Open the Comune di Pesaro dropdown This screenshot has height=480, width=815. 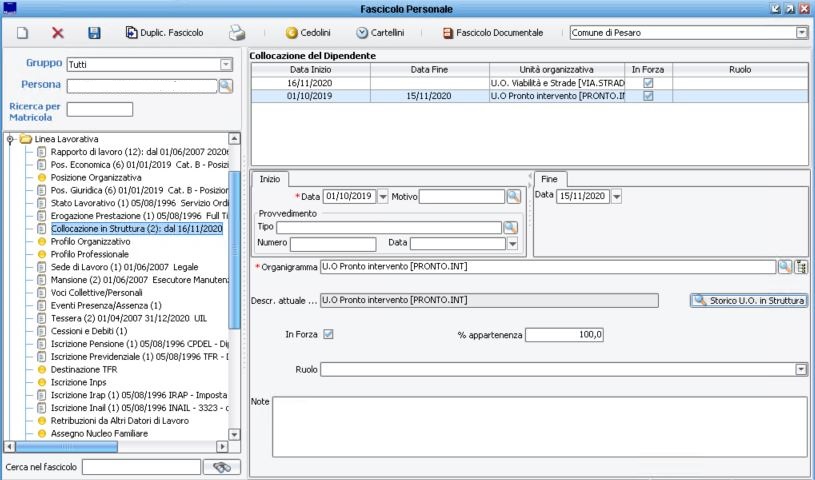tap(801, 33)
